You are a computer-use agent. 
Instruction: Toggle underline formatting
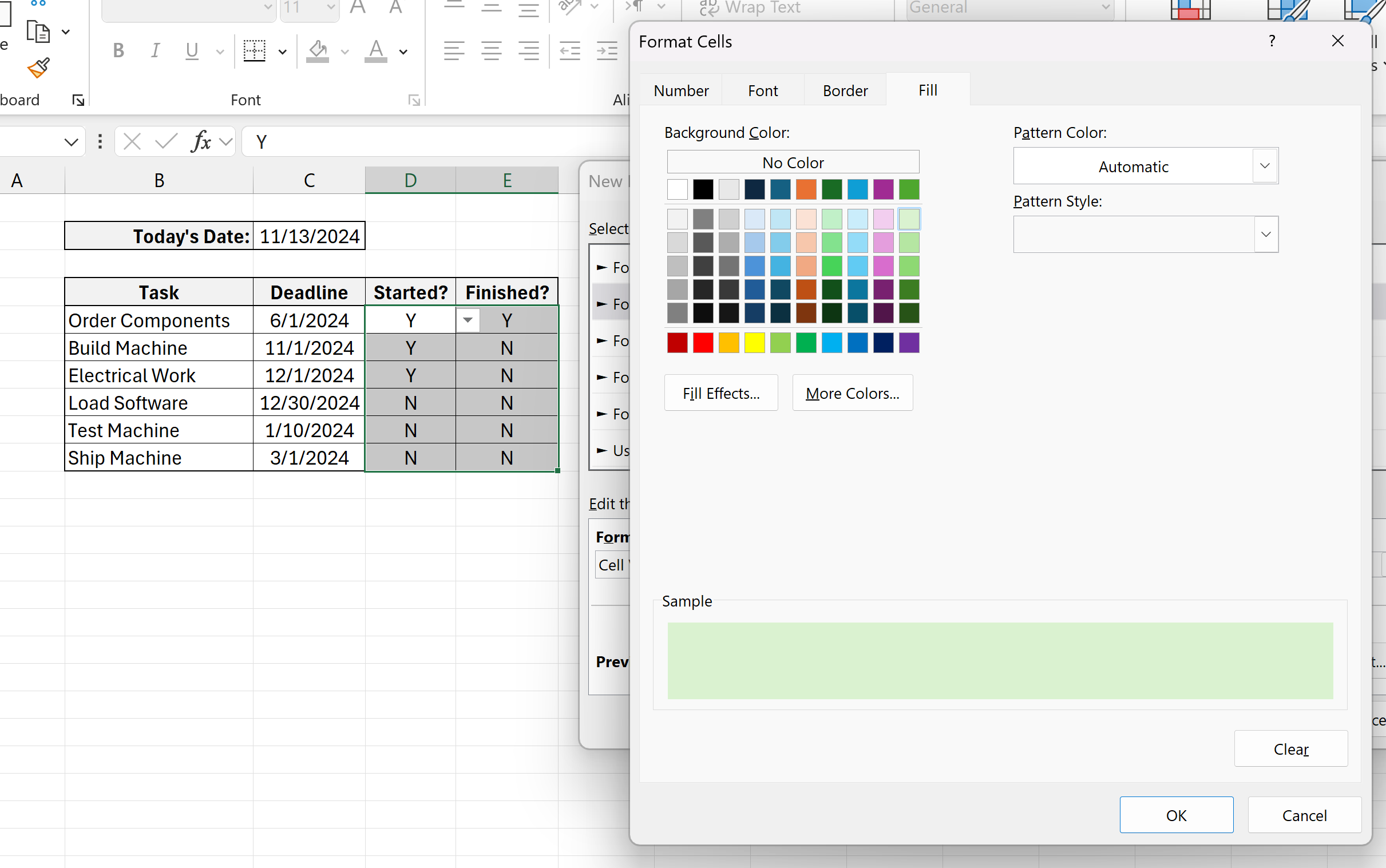click(x=191, y=50)
